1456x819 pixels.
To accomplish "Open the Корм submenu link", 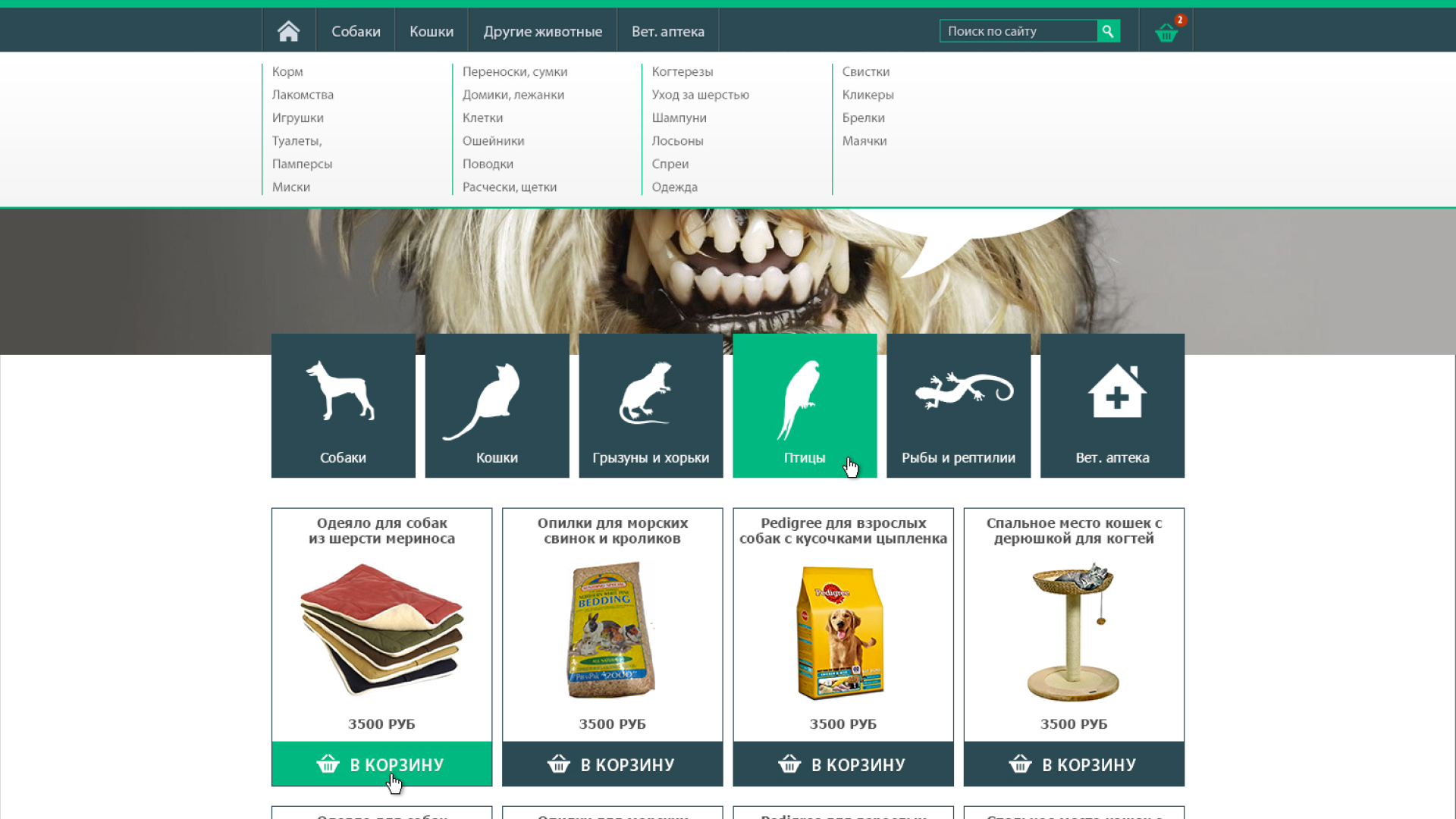I will coord(287,71).
